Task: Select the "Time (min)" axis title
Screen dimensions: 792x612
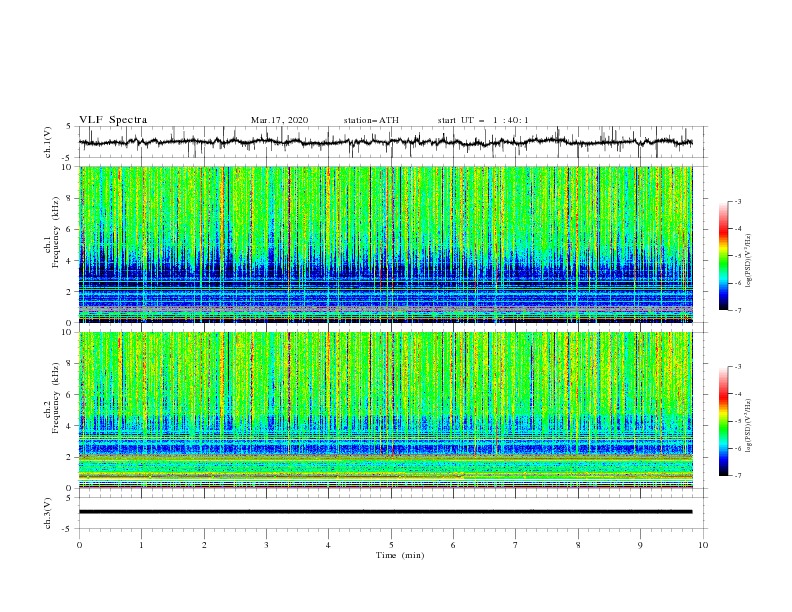Action: click(x=400, y=555)
